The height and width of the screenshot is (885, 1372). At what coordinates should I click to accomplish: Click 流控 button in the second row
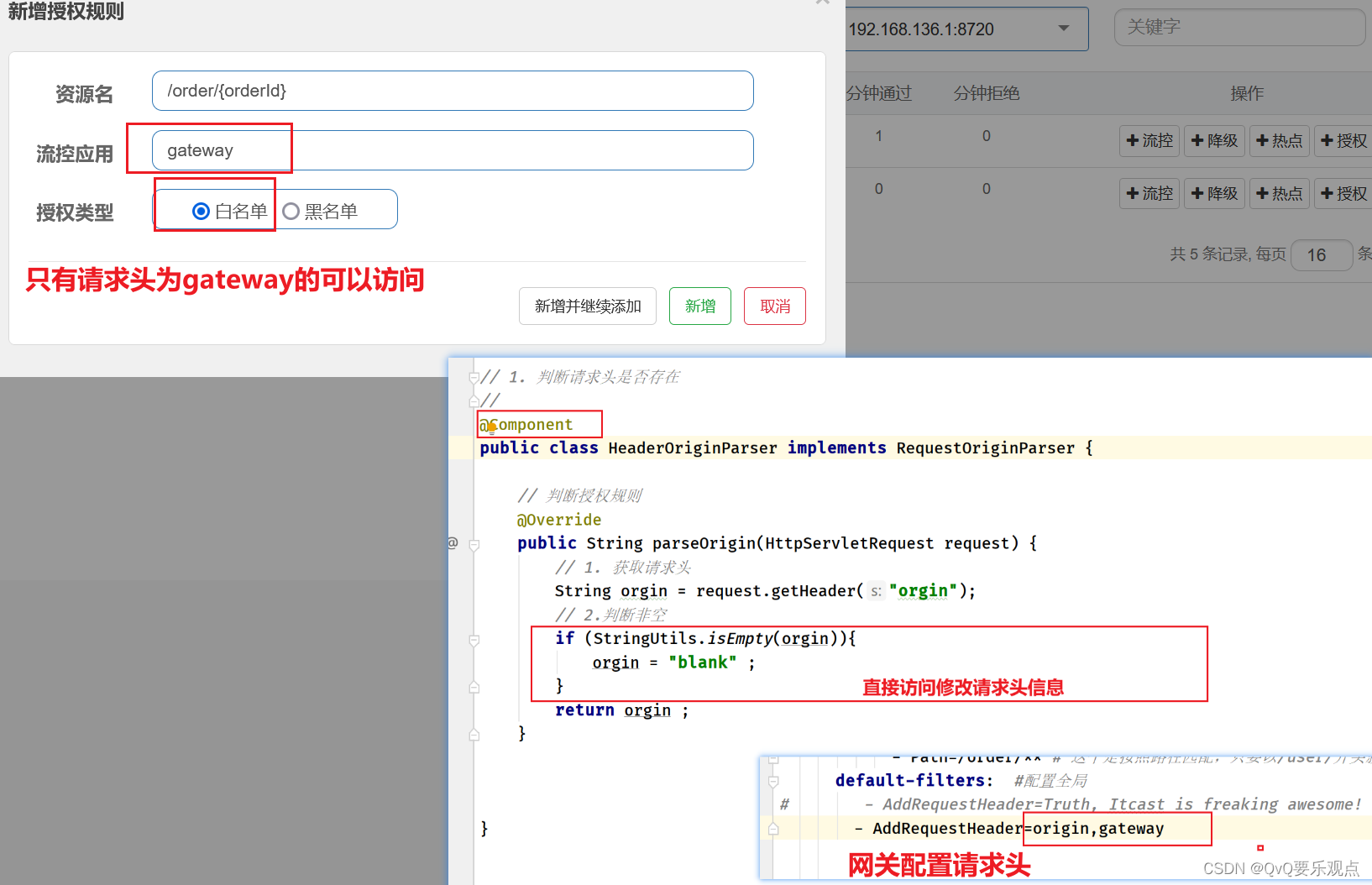pos(1149,194)
